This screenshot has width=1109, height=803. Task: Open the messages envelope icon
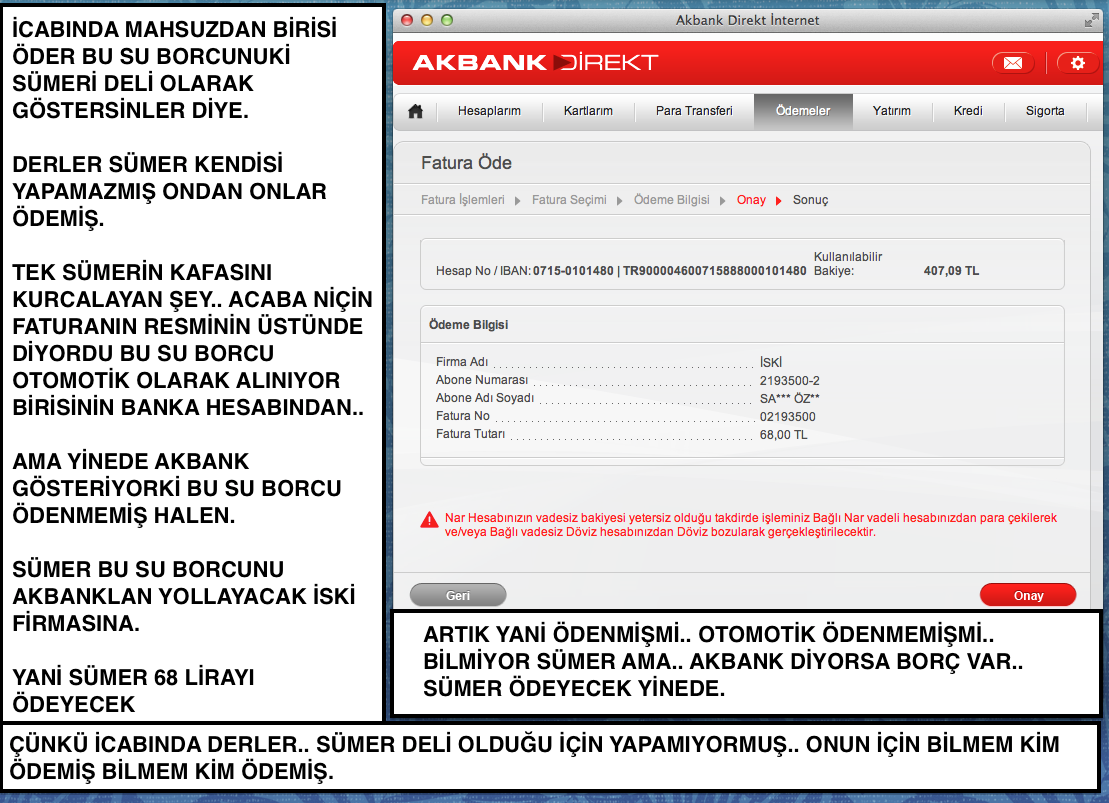pyautogui.click(x=1013, y=63)
